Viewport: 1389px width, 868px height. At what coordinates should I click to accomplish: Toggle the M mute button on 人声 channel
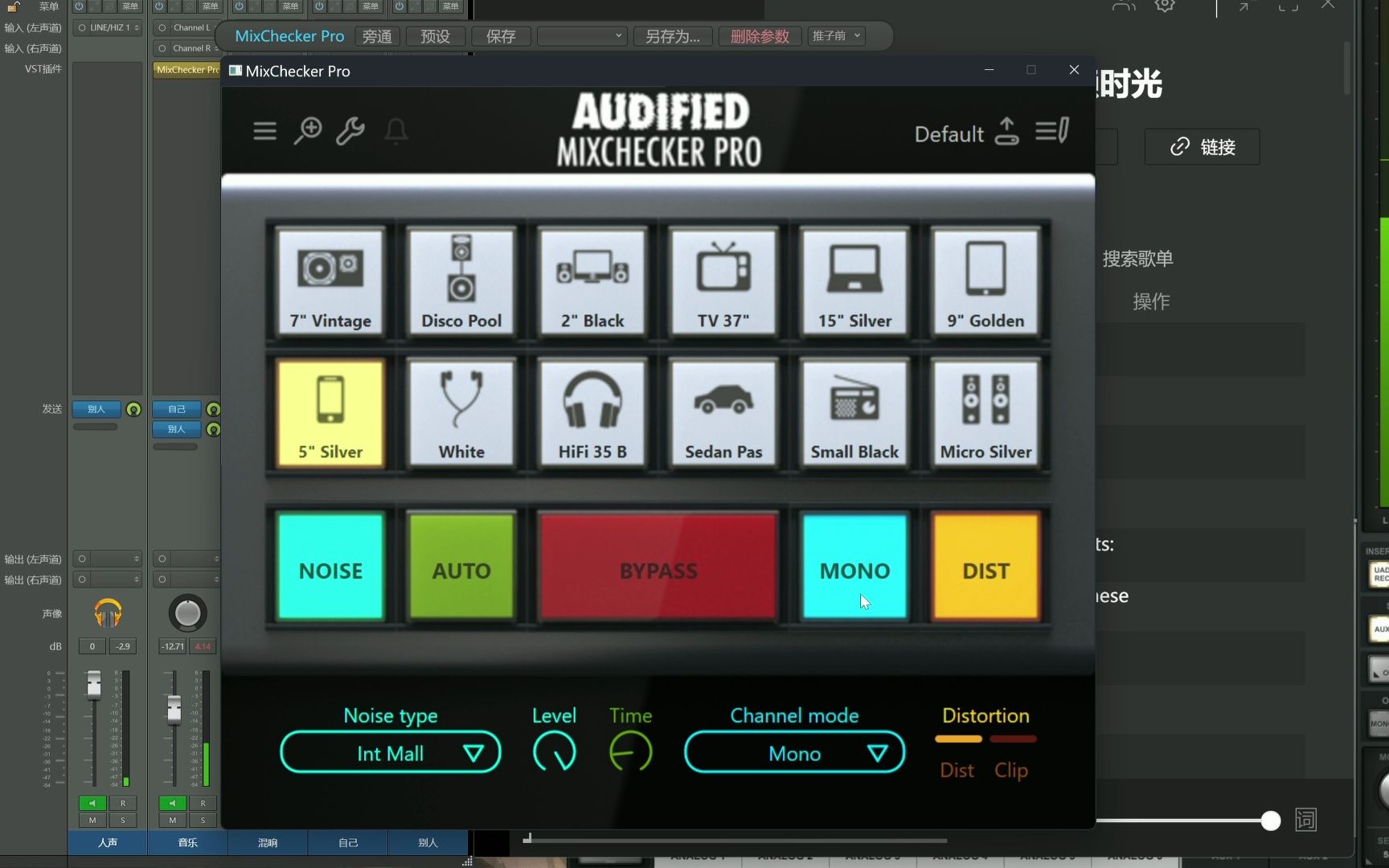click(x=92, y=821)
